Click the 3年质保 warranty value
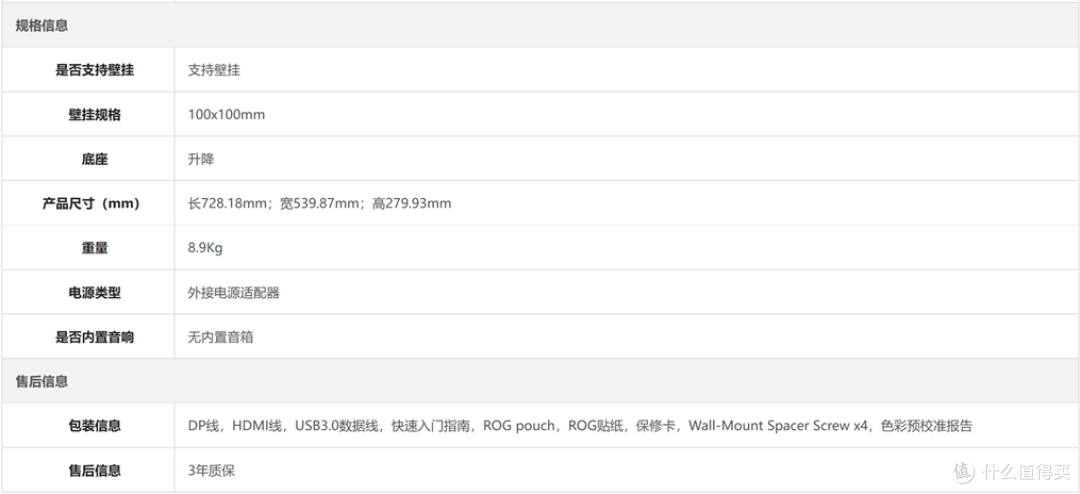 (x=211, y=471)
